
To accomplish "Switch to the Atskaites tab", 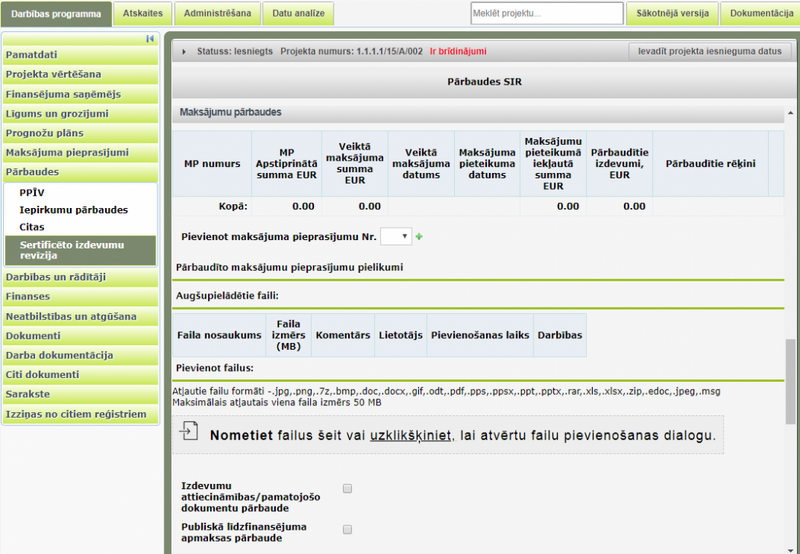I will (x=141, y=14).
